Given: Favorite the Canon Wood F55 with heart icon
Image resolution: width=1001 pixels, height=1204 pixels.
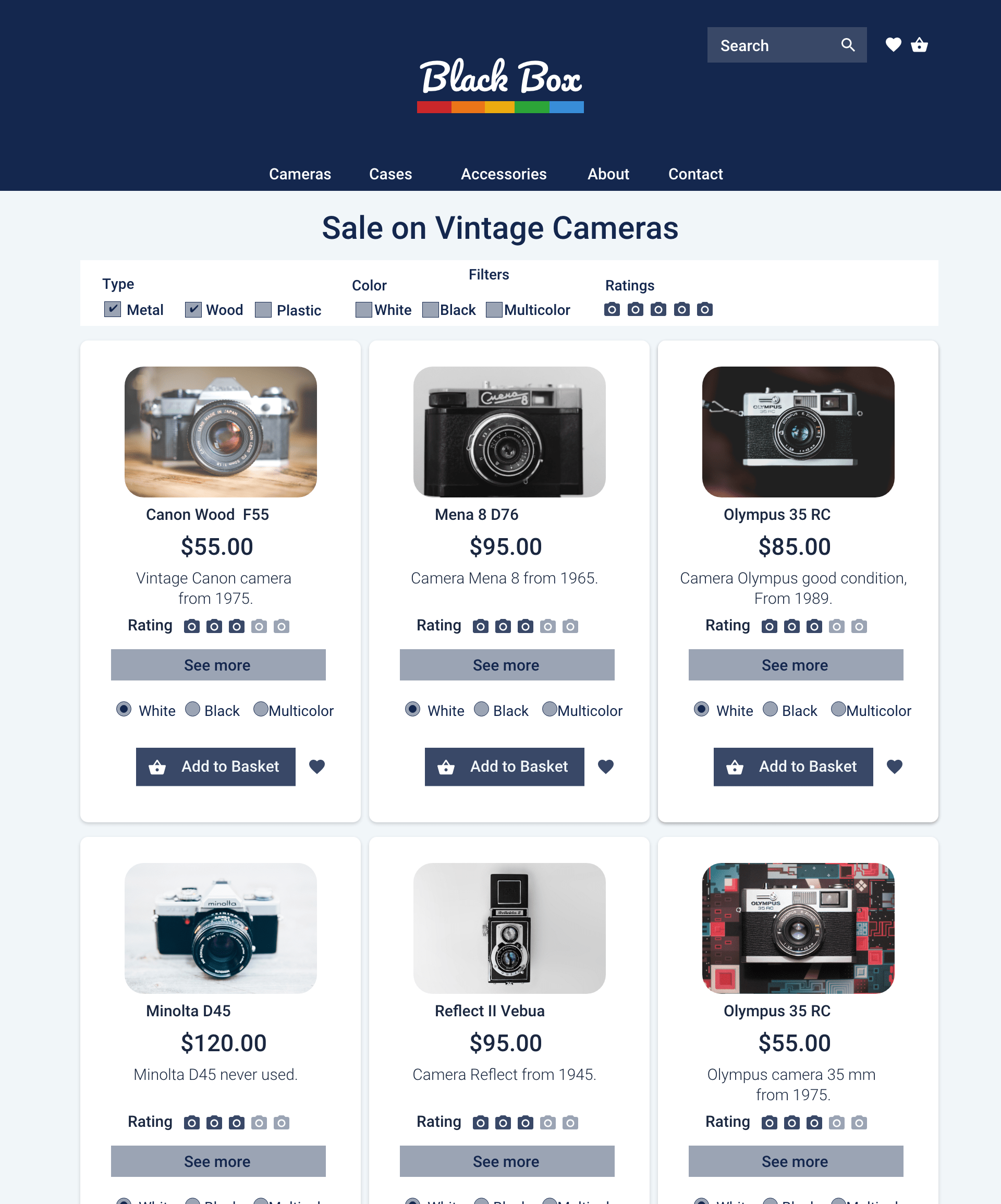Looking at the screenshot, I should click(x=317, y=767).
